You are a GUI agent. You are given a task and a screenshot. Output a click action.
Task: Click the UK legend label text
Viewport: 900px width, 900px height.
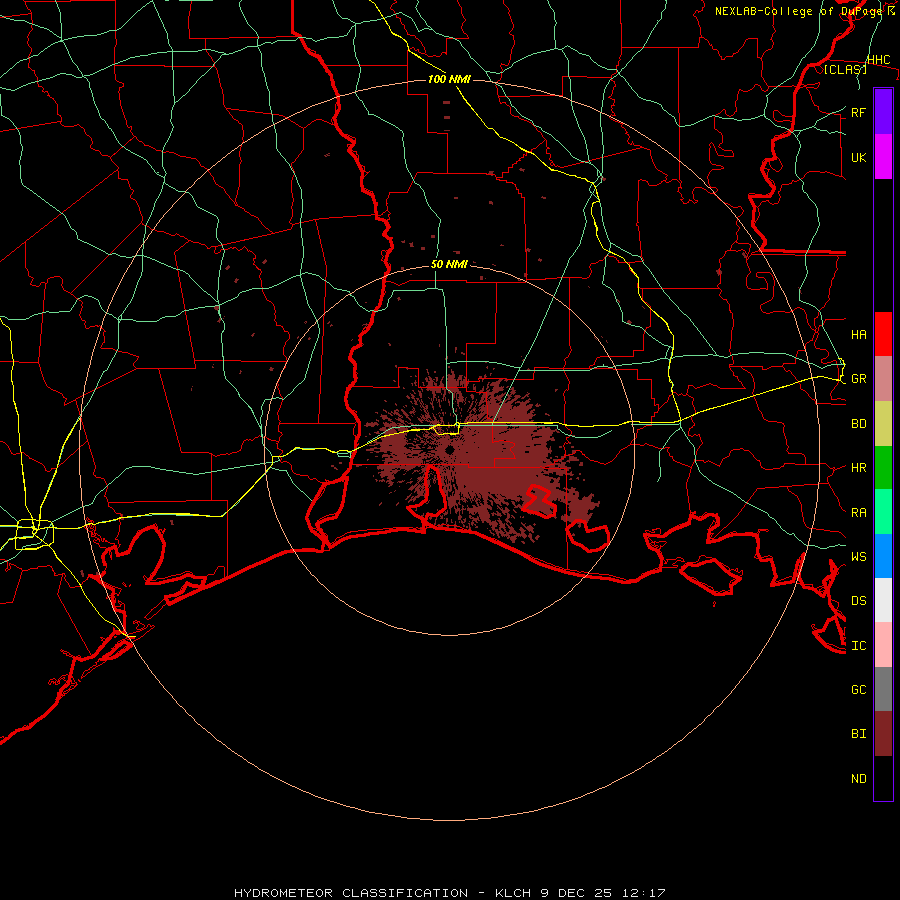(x=858, y=157)
